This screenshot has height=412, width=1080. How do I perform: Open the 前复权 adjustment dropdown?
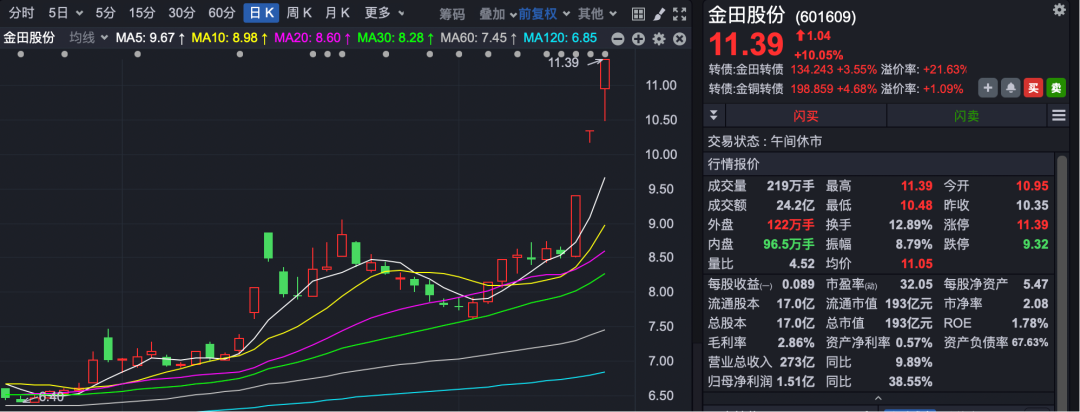[x=544, y=14]
